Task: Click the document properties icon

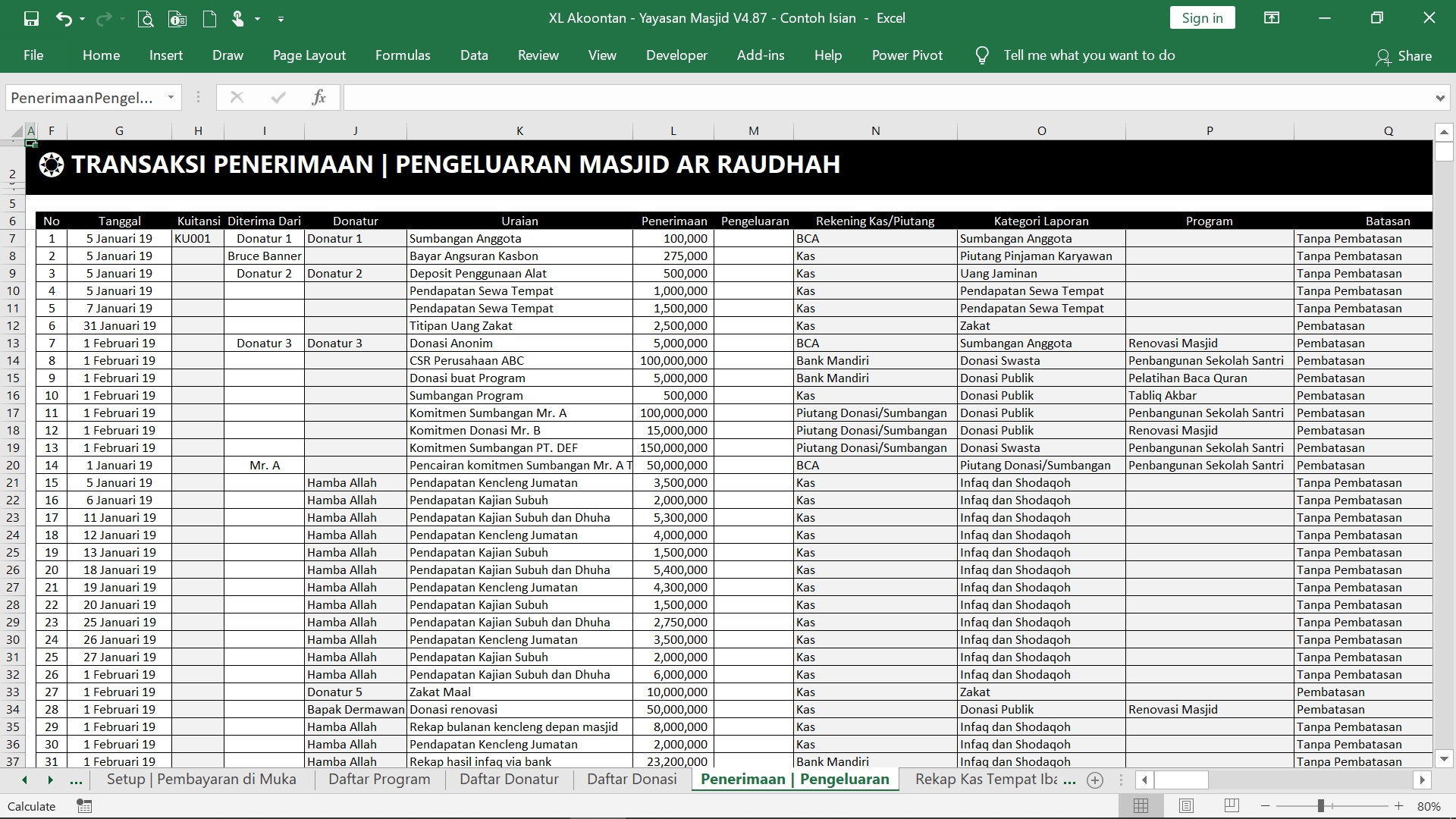Action: pyautogui.click(x=177, y=18)
